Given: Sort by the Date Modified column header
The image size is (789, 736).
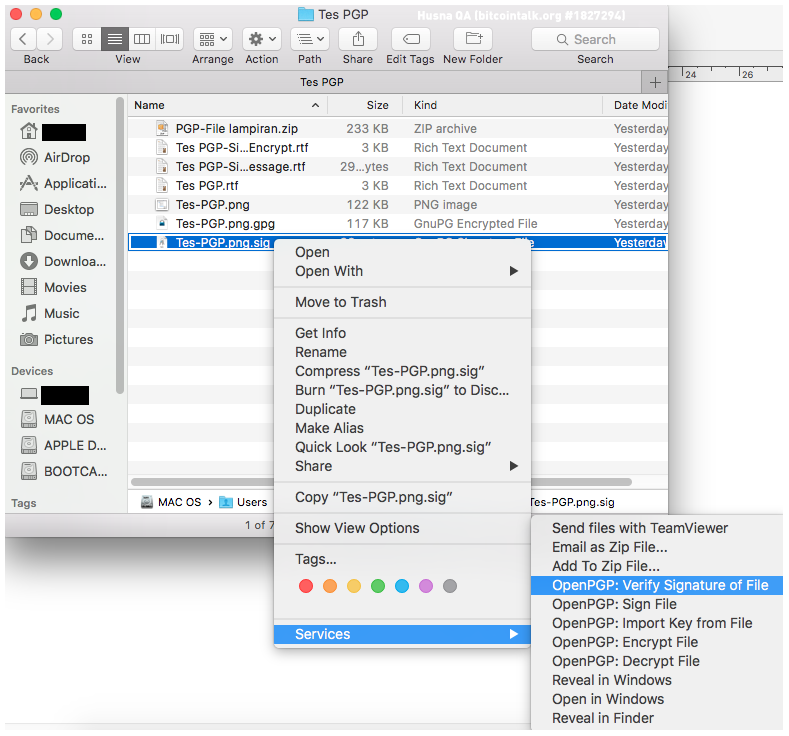Looking at the screenshot, I should (x=636, y=105).
